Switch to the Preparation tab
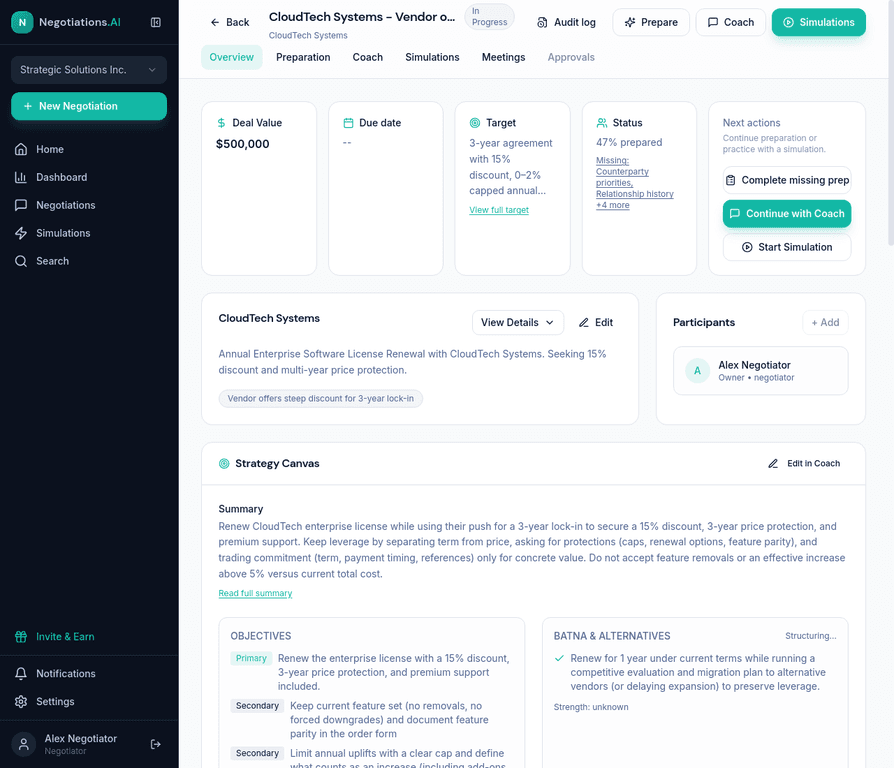The image size is (894, 768). click(303, 57)
